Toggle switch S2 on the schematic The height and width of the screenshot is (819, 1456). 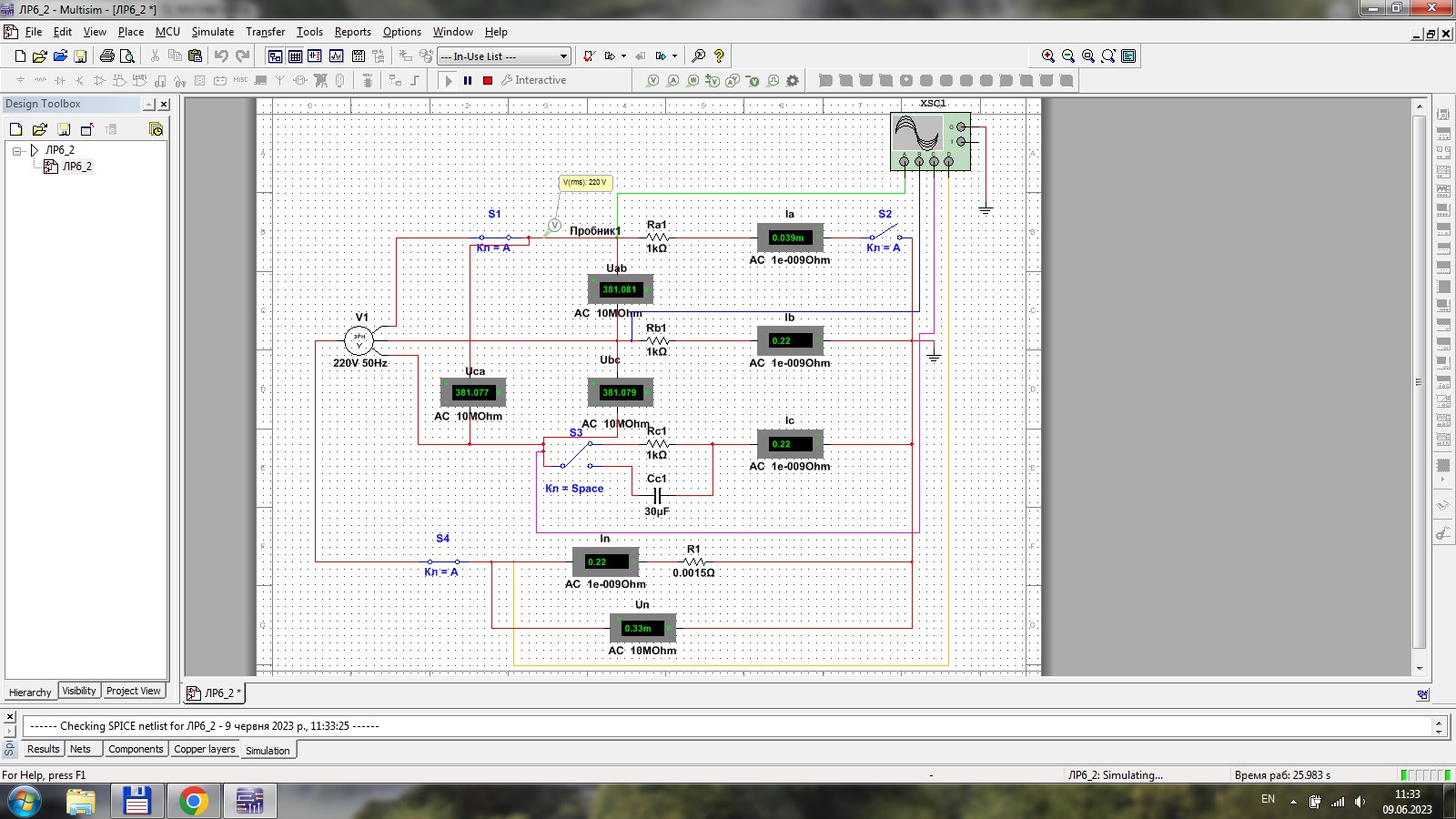click(885, 231)
